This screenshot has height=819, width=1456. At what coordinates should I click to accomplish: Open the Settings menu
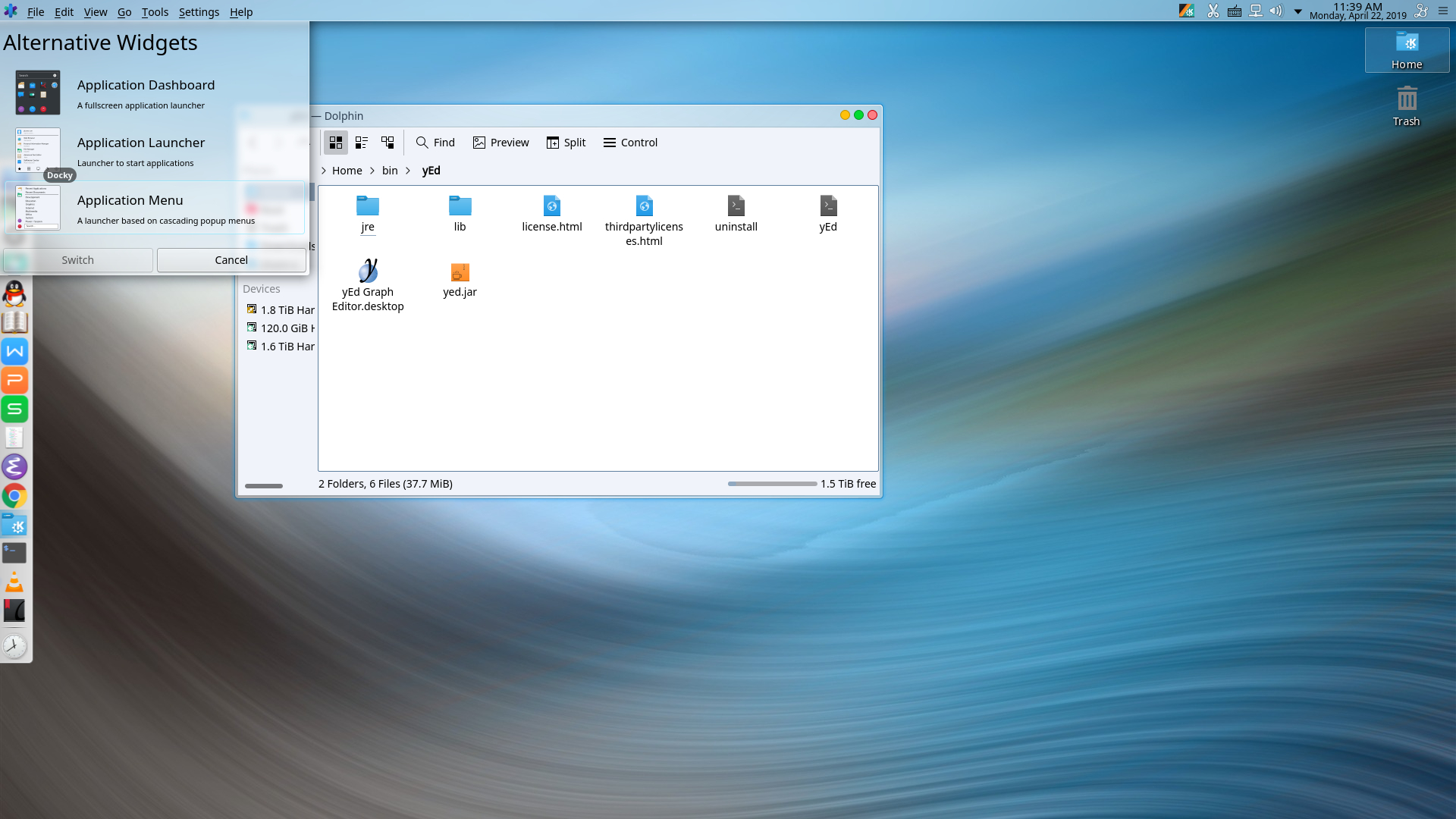199,12
